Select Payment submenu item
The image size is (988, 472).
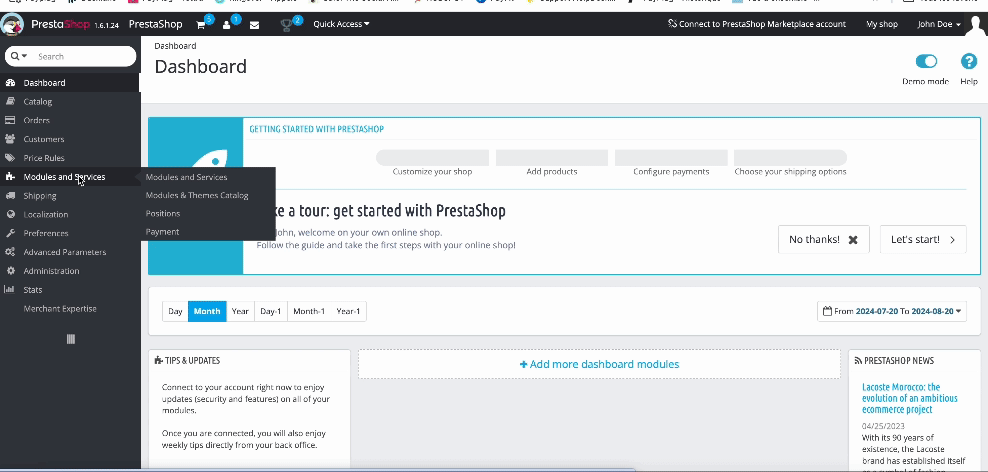(163, 232)
